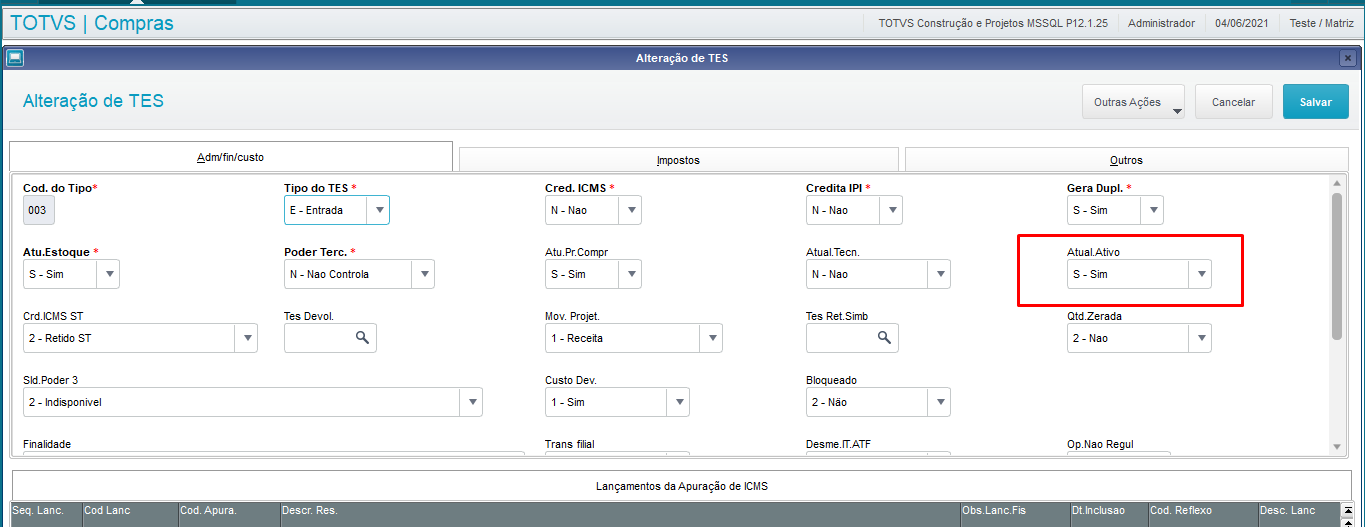The height and width of the screenshot is (527, 1365).
Task: Close the Alteração de TES window
Action: [x=1348, y=58]
